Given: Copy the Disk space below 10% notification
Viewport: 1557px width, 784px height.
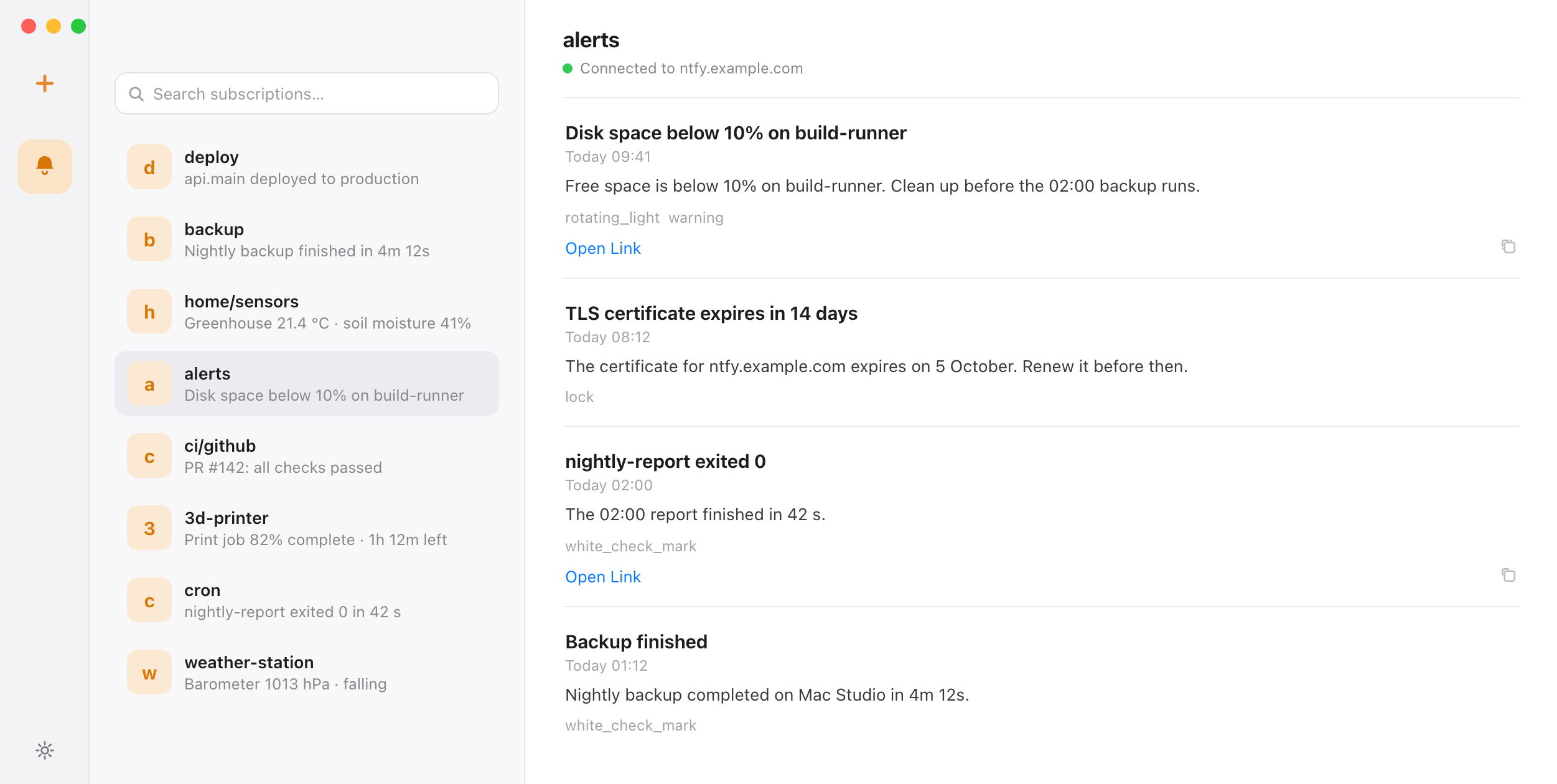Looking at the screenshot, I should click(x=1508, y=247).
